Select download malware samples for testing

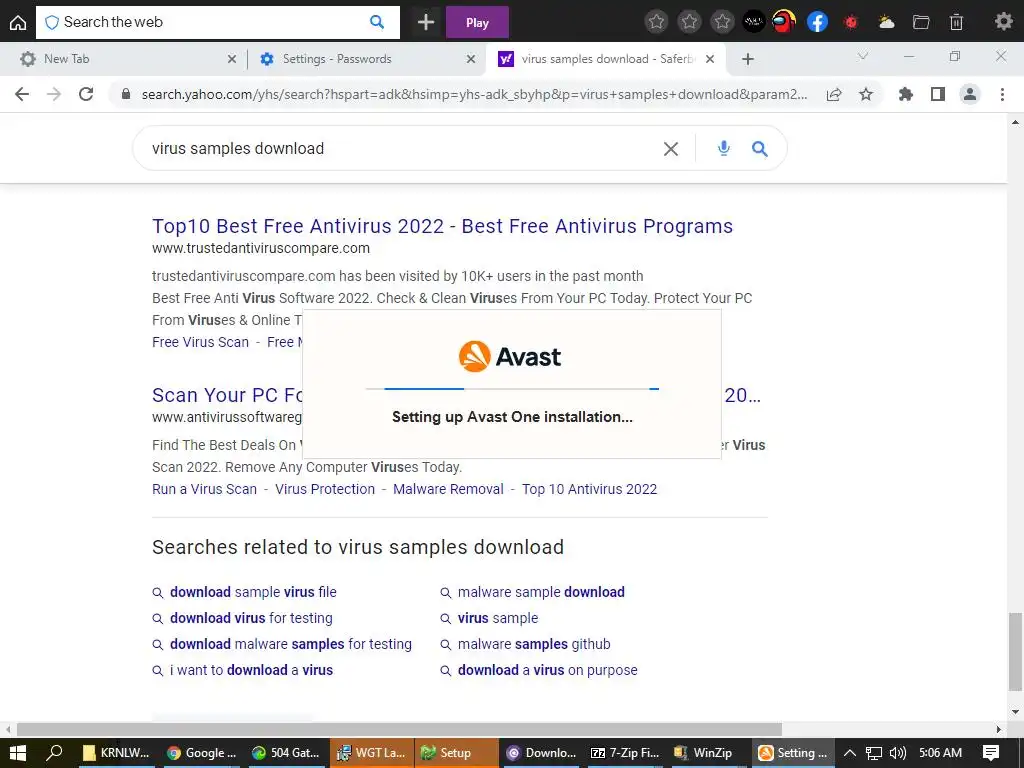point(291,645)
